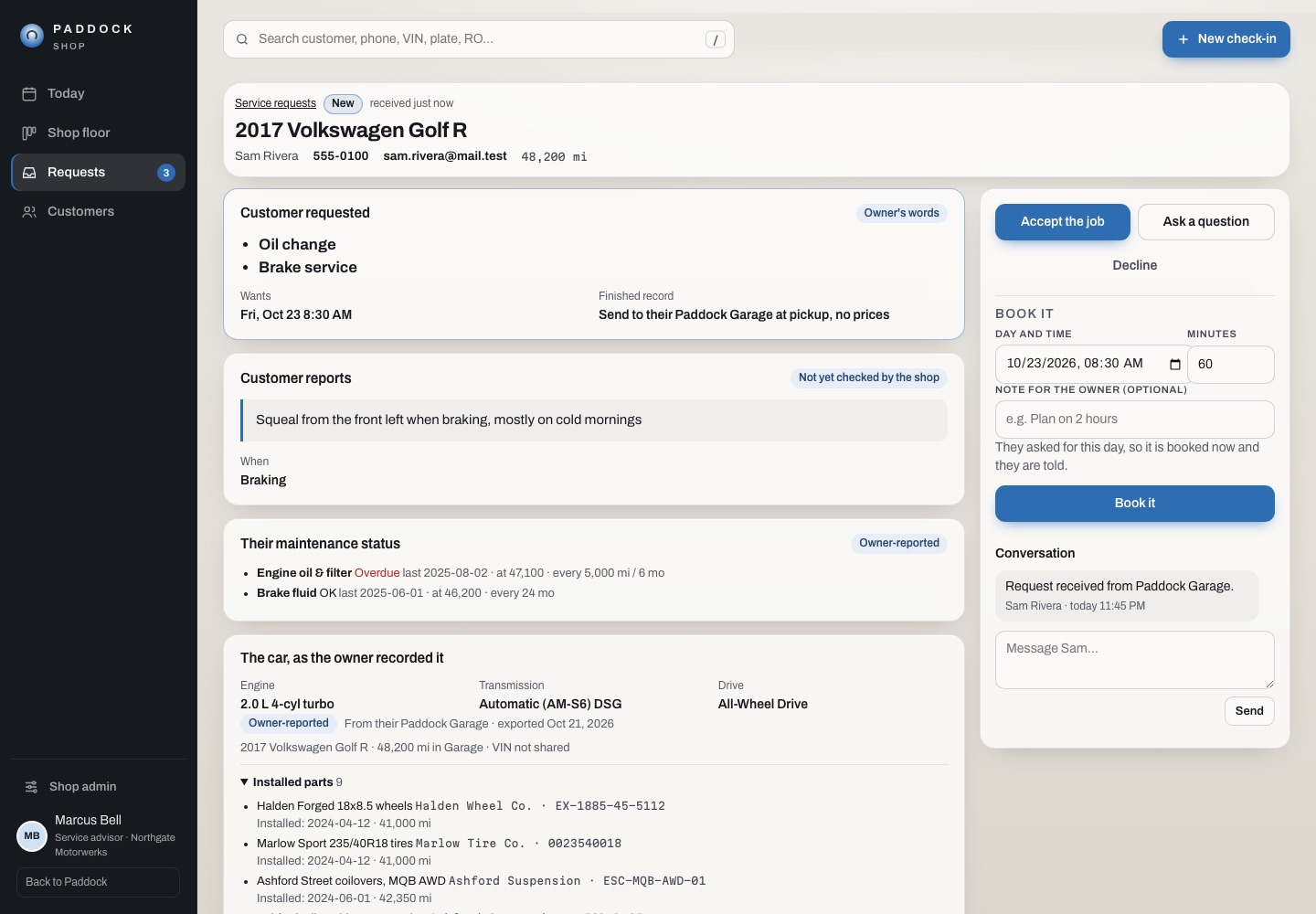This screenshot has width=1316, height=914.
Task: Click the note for the owner field
Action: tap(1135, 420)
